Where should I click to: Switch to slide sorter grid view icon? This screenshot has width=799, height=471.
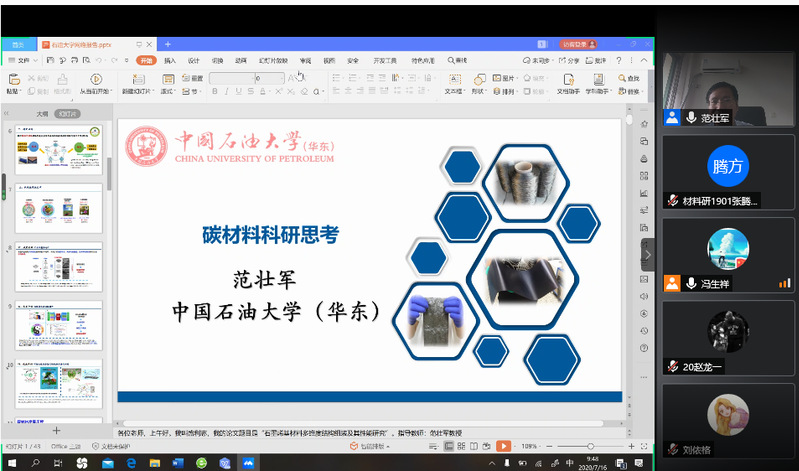pyautogui.click(x=461, y=446)
